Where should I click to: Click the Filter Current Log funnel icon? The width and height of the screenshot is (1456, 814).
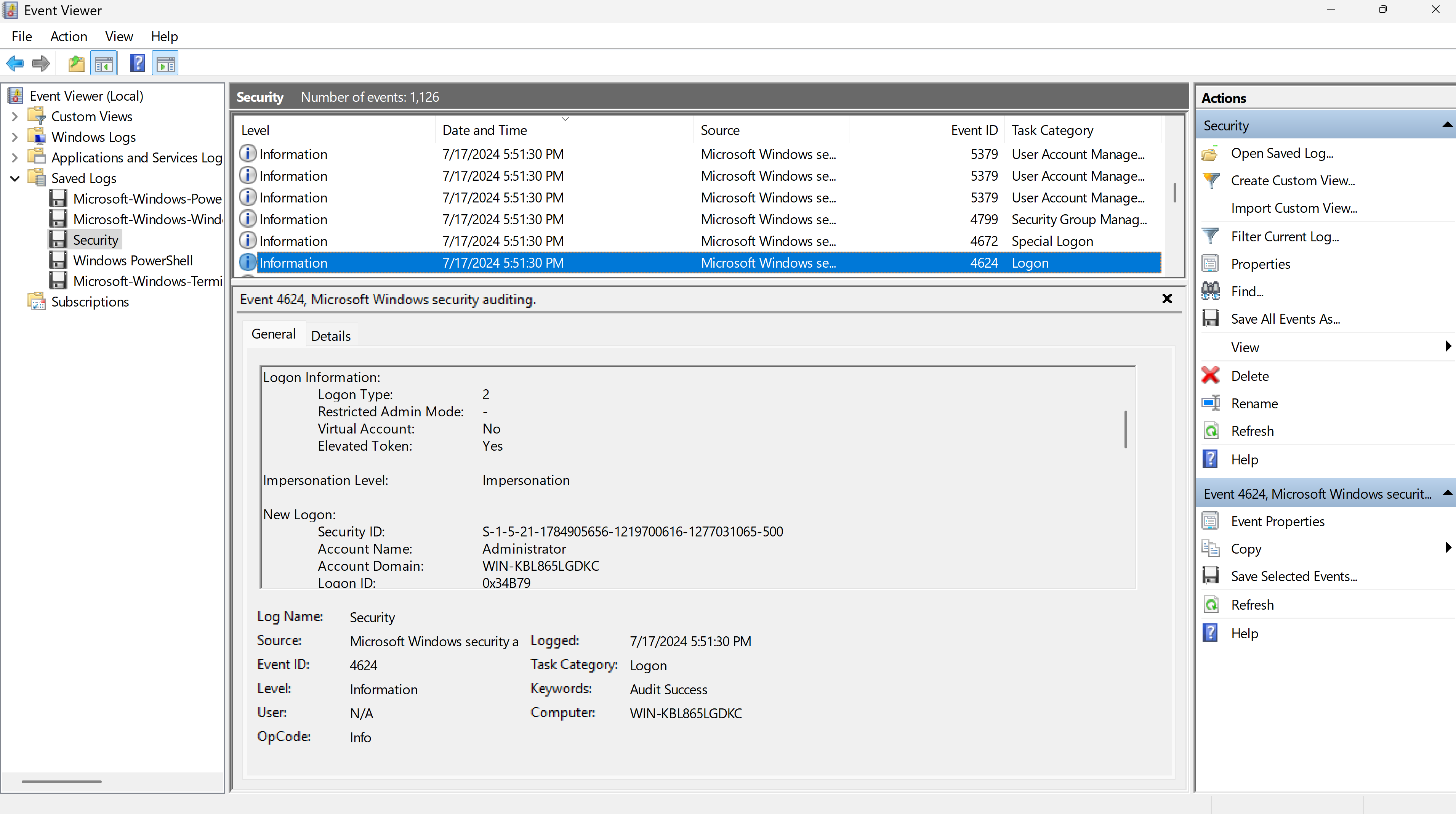pyautogui.click(x=1210, y=236)
